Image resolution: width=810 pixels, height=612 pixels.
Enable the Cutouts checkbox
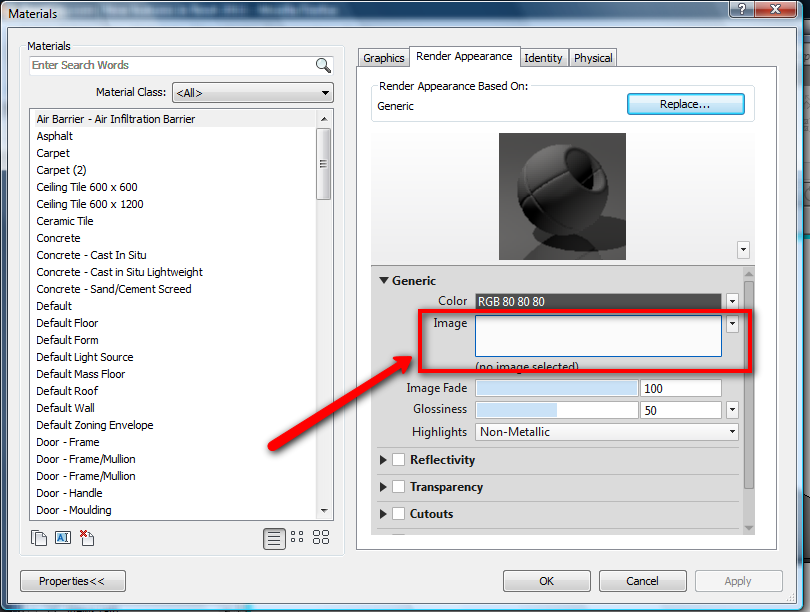pyautogui.click(x=398, y=513)
